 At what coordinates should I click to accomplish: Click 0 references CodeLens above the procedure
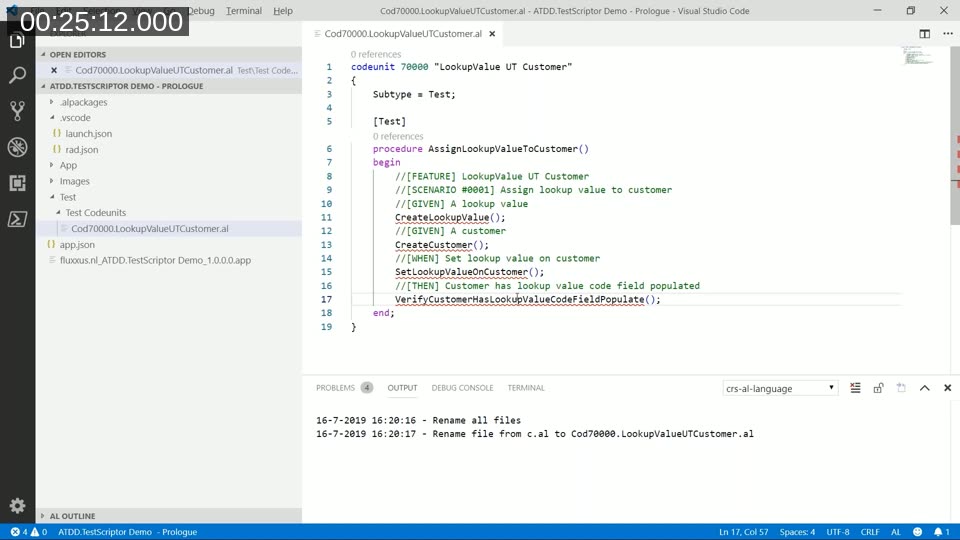(x=398, y=136)
